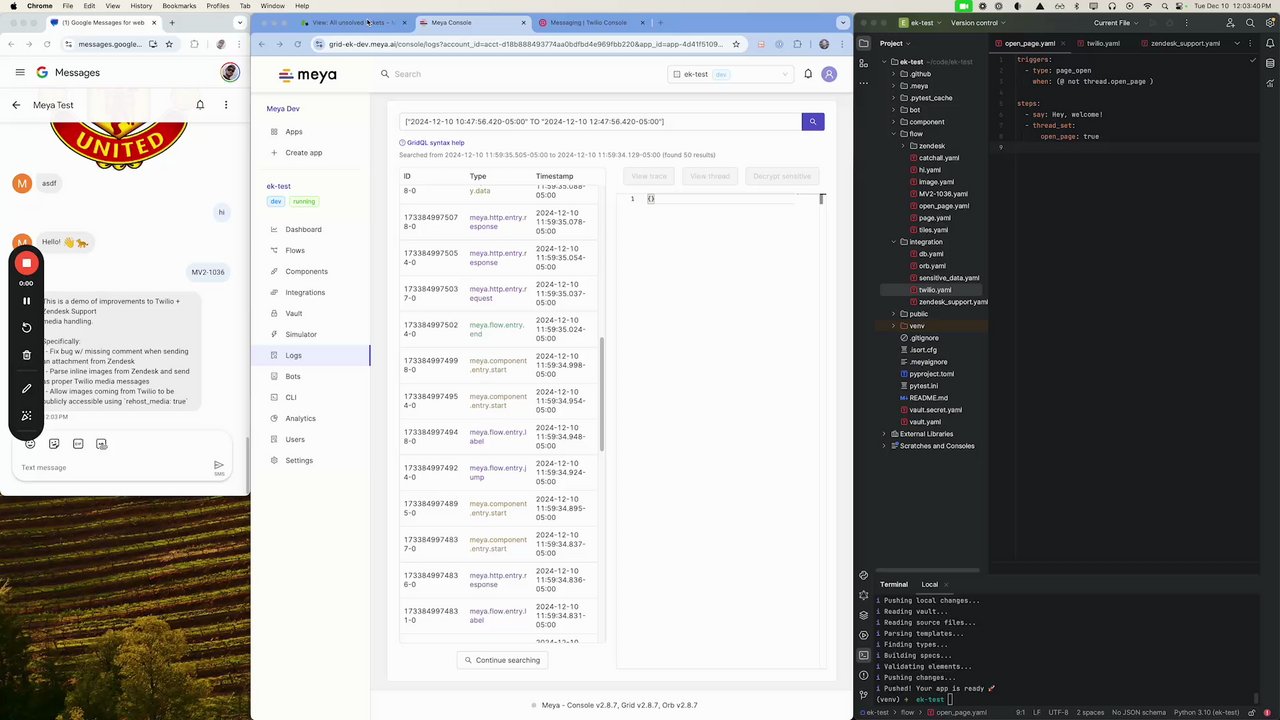Collapse the flow folder in Project tree
This screenshot has height=720, width=1280.
(x=893, y=134)
